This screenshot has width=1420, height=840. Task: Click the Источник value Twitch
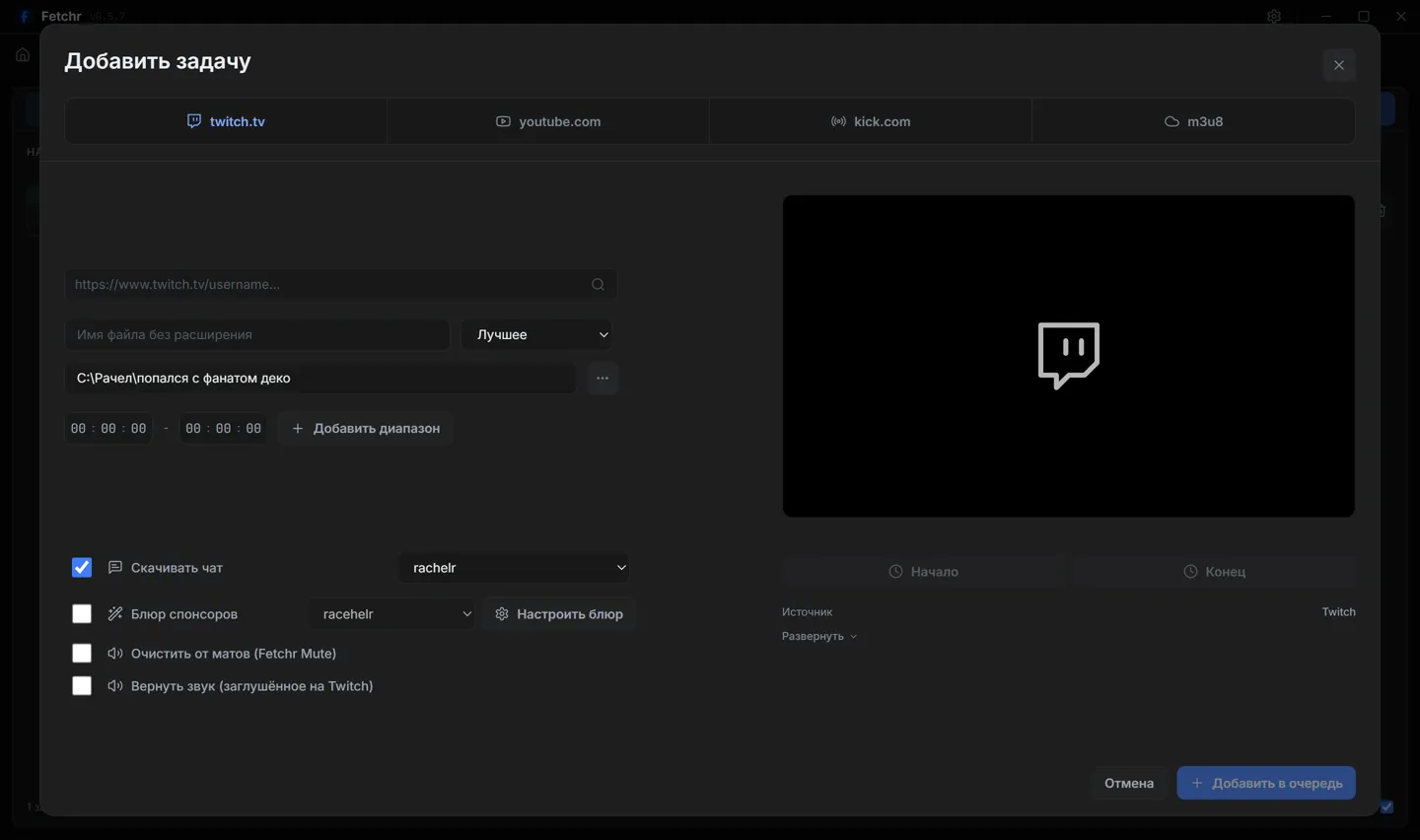coord(1338,612)
